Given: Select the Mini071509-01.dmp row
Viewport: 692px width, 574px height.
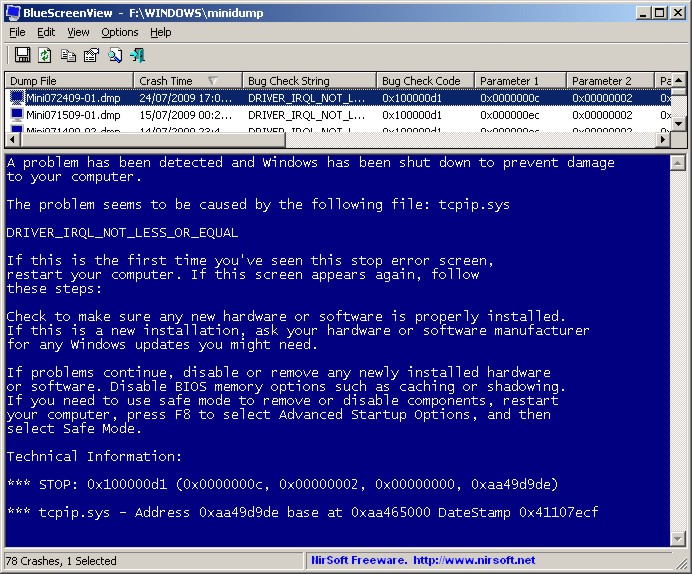Looking at the screenshot, I should point(338,115).
